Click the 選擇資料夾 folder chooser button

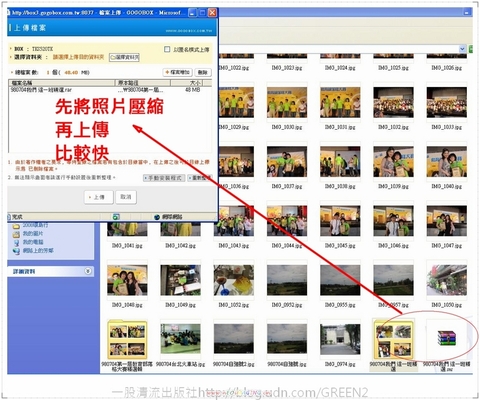[124, 57]
